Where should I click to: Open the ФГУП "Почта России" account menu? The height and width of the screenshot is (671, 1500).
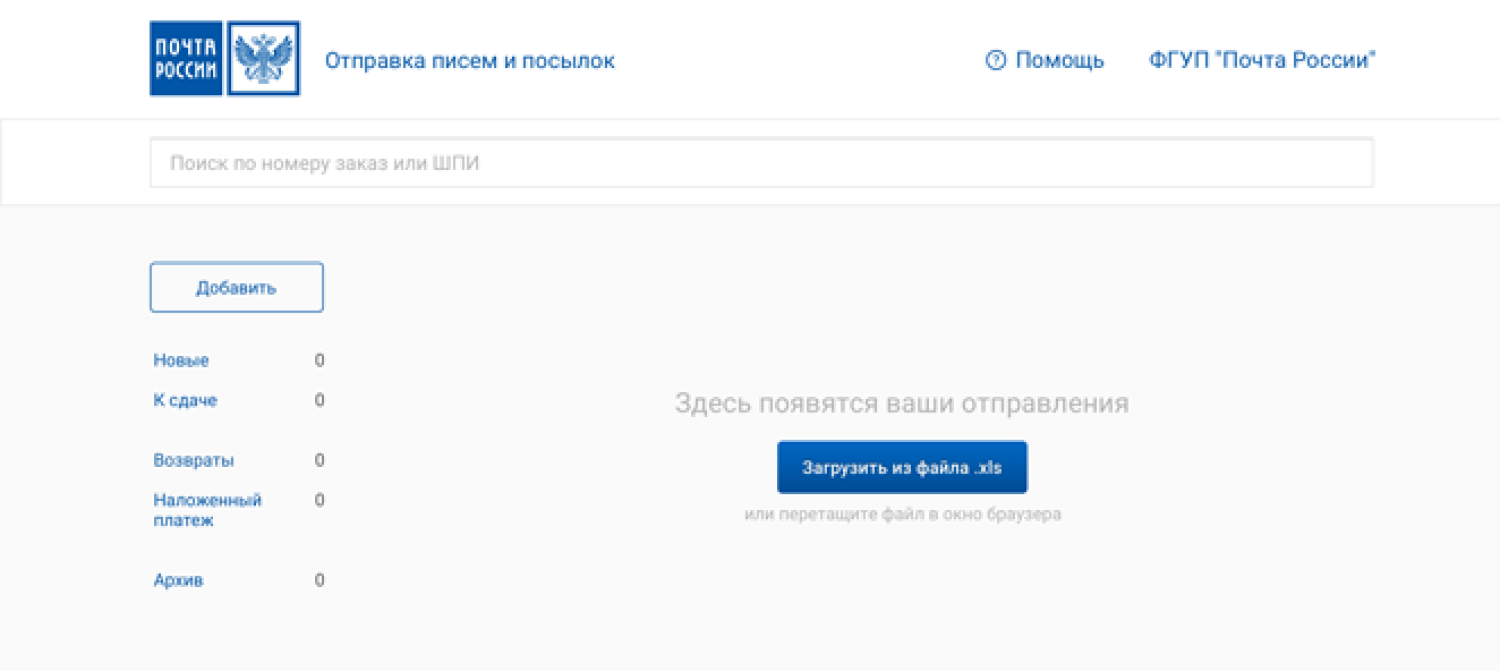1262,61
